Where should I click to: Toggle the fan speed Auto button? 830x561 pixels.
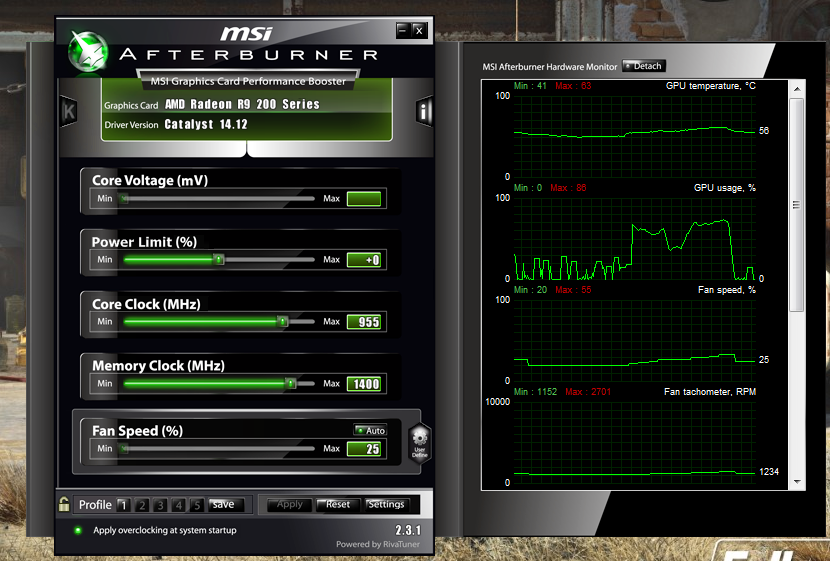tap(370, 430)
